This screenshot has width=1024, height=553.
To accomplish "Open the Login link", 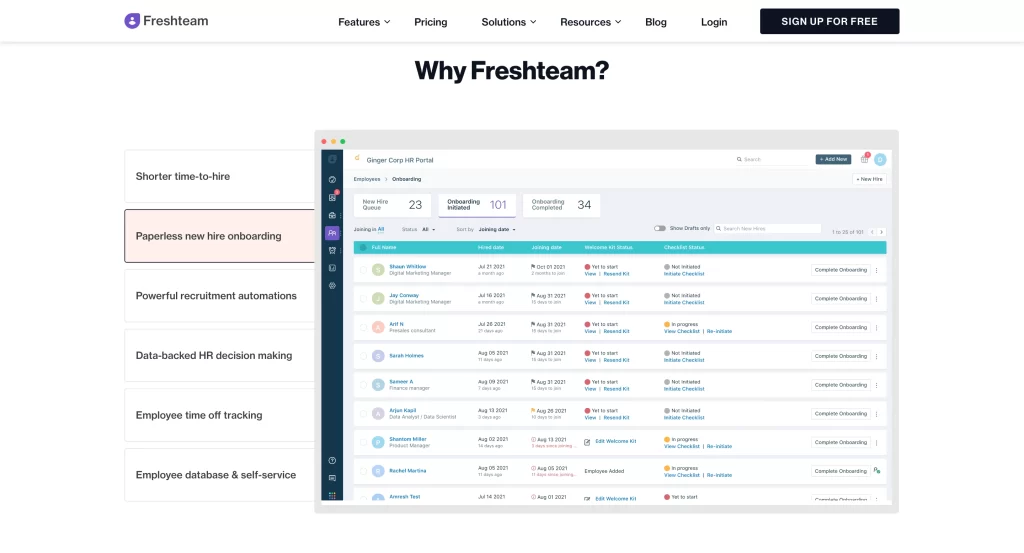I will click(714, 22).
